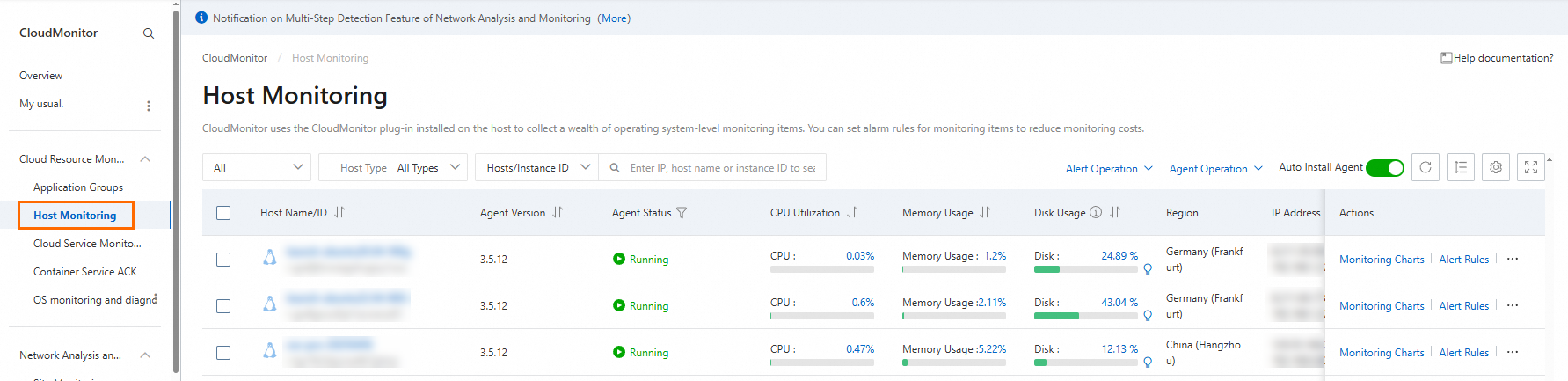Click disk usage bar at 24.89 %
Screen dimensions: 1568x381
[1086, 269]
